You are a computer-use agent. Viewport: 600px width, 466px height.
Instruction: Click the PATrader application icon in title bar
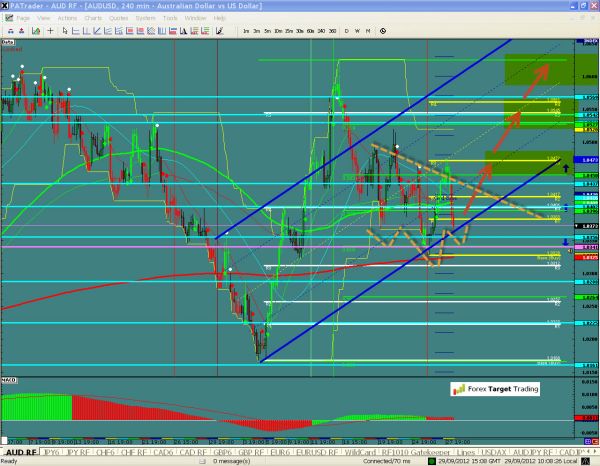pyautogui.click(x=6, y=5)
